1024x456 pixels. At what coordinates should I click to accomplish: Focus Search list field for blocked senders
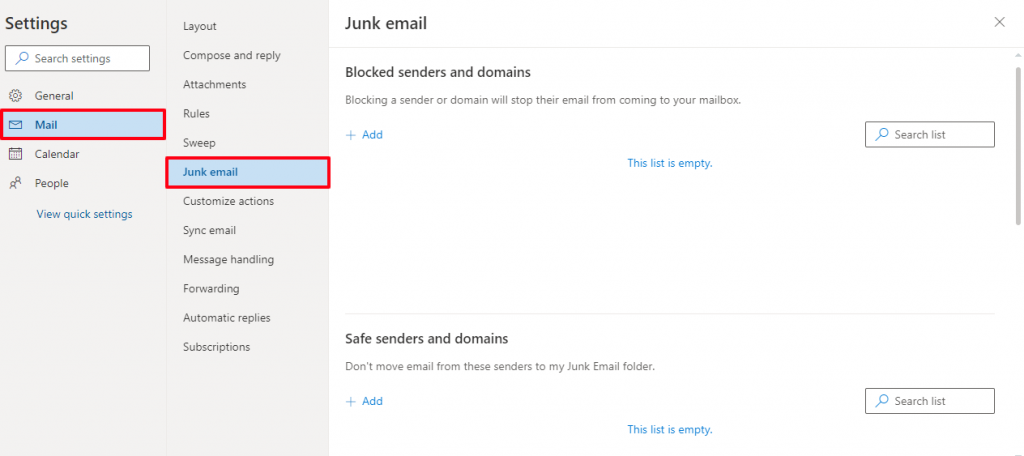pyautogui.click(x=930, y=134)
